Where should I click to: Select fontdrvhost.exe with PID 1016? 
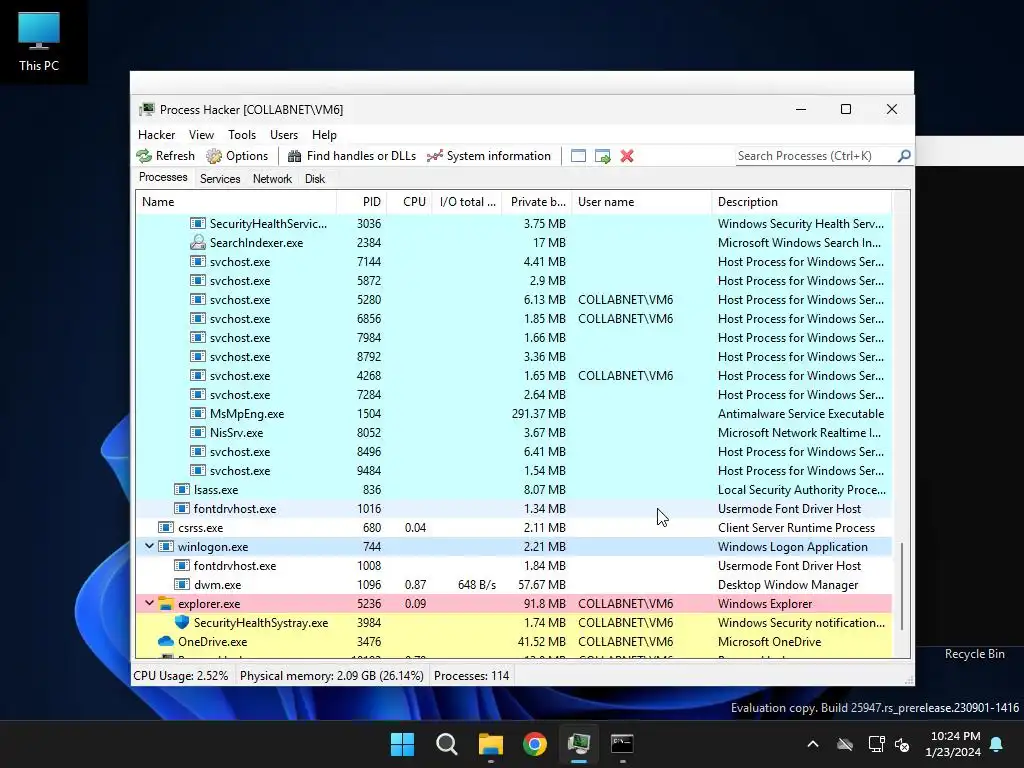point(513,509)
